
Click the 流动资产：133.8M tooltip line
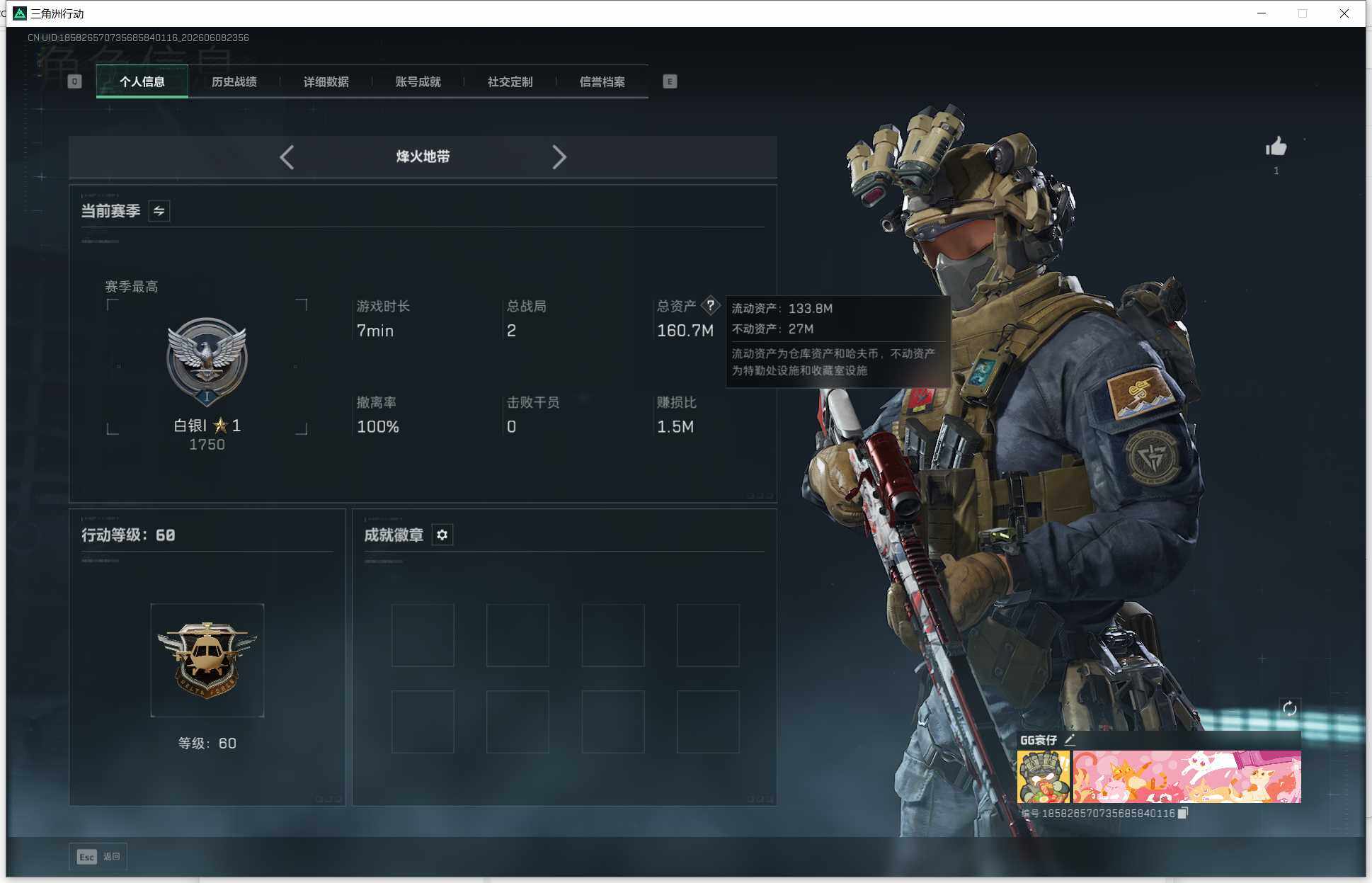click(x=782, y=309)
